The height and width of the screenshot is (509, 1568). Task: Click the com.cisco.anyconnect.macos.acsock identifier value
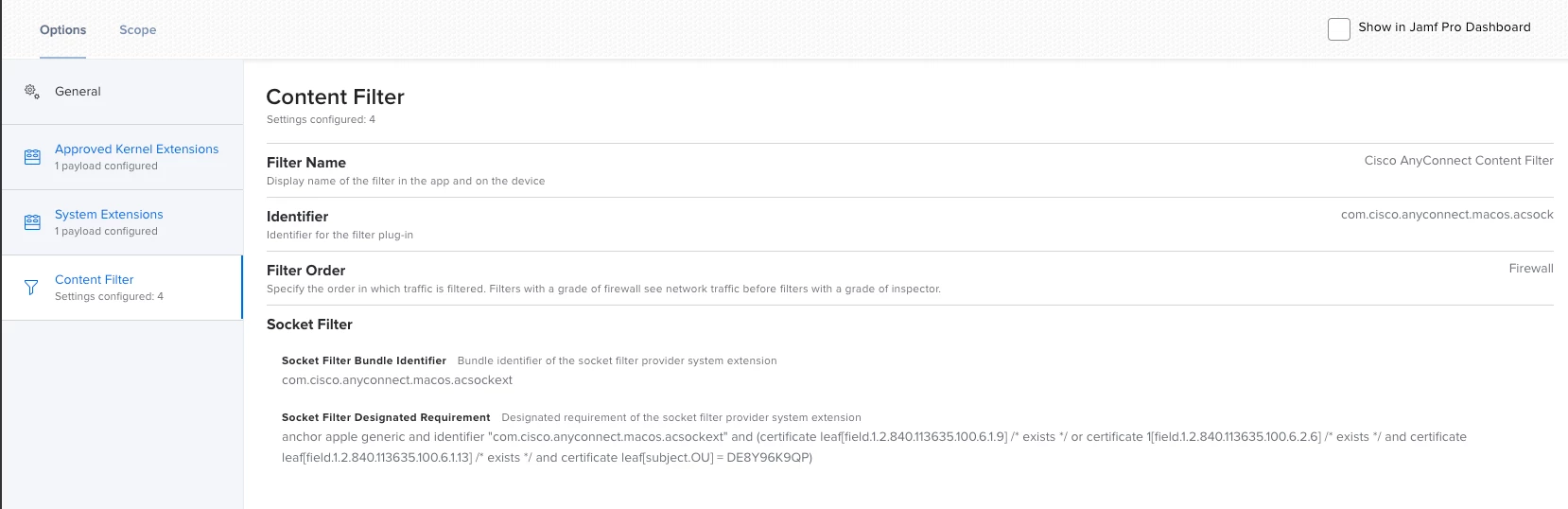(1447, 215)
